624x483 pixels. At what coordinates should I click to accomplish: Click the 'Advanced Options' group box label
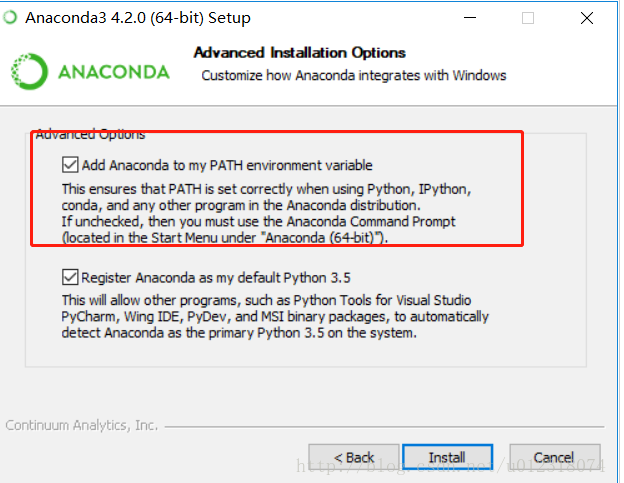90,134
